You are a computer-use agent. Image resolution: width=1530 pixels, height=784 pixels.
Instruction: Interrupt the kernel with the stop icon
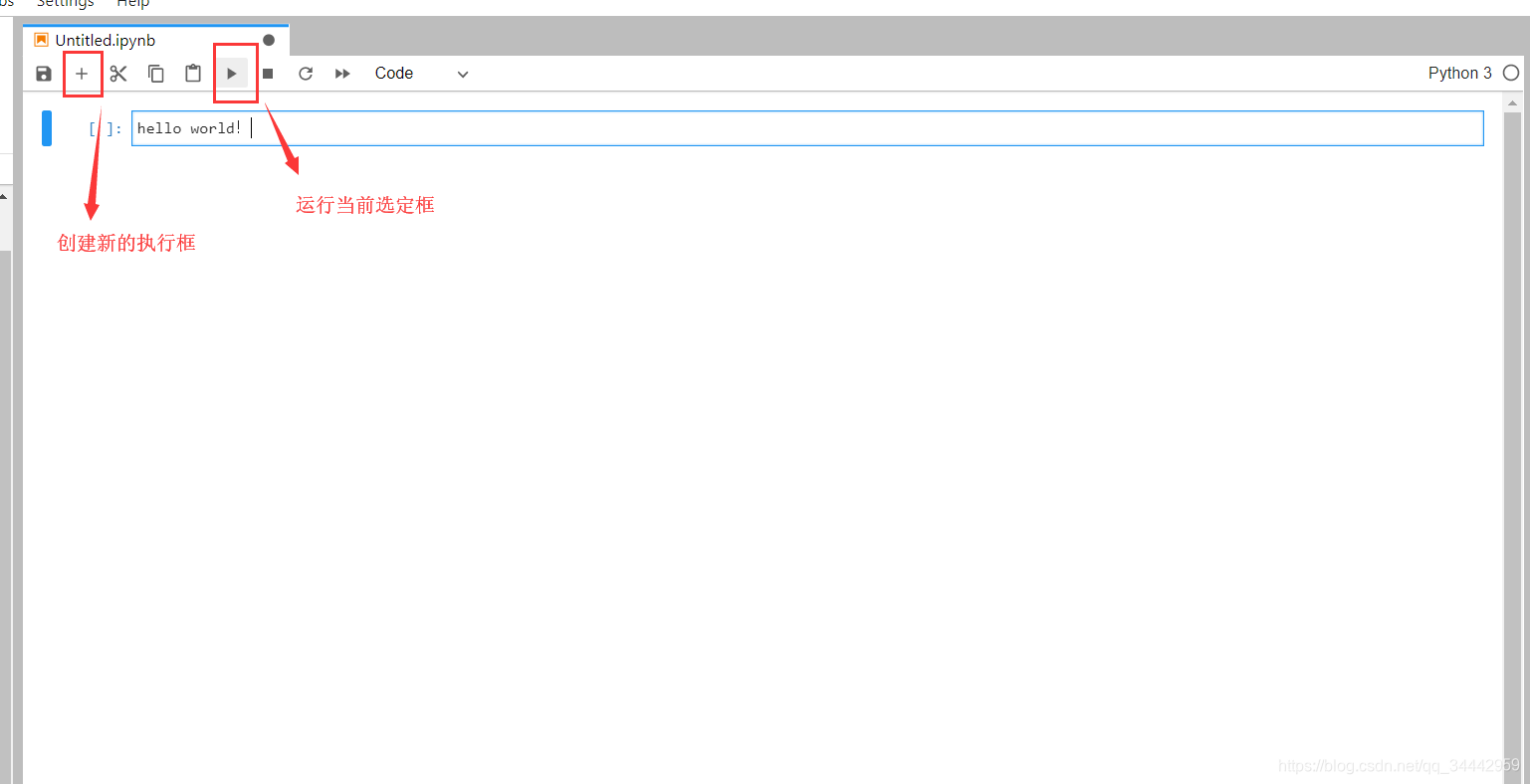click(268, 74)
